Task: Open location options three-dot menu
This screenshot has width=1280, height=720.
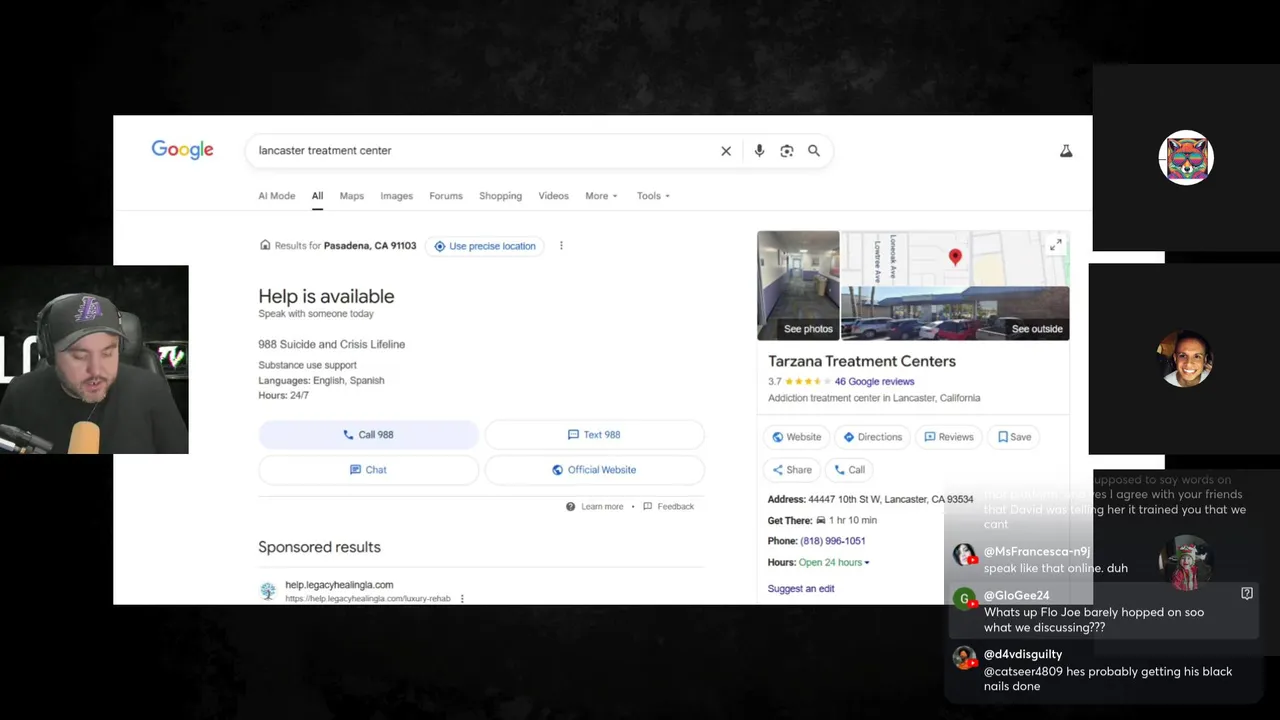Action: point(561,246)
